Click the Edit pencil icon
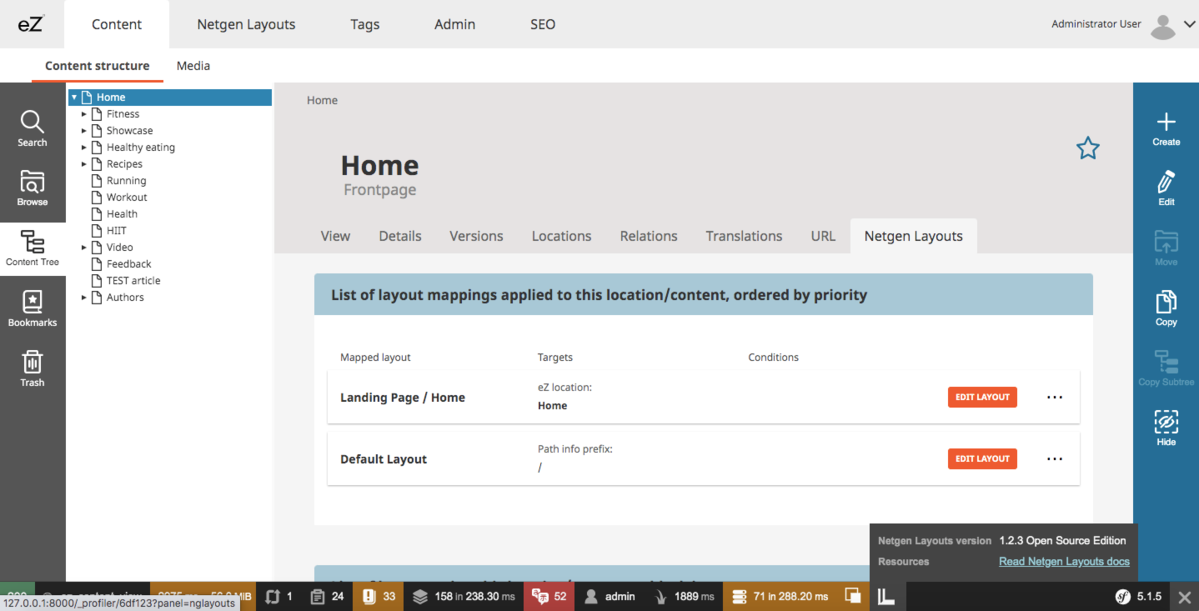The width and height of the screenshot is (1199, 611). coord(1166,188)
